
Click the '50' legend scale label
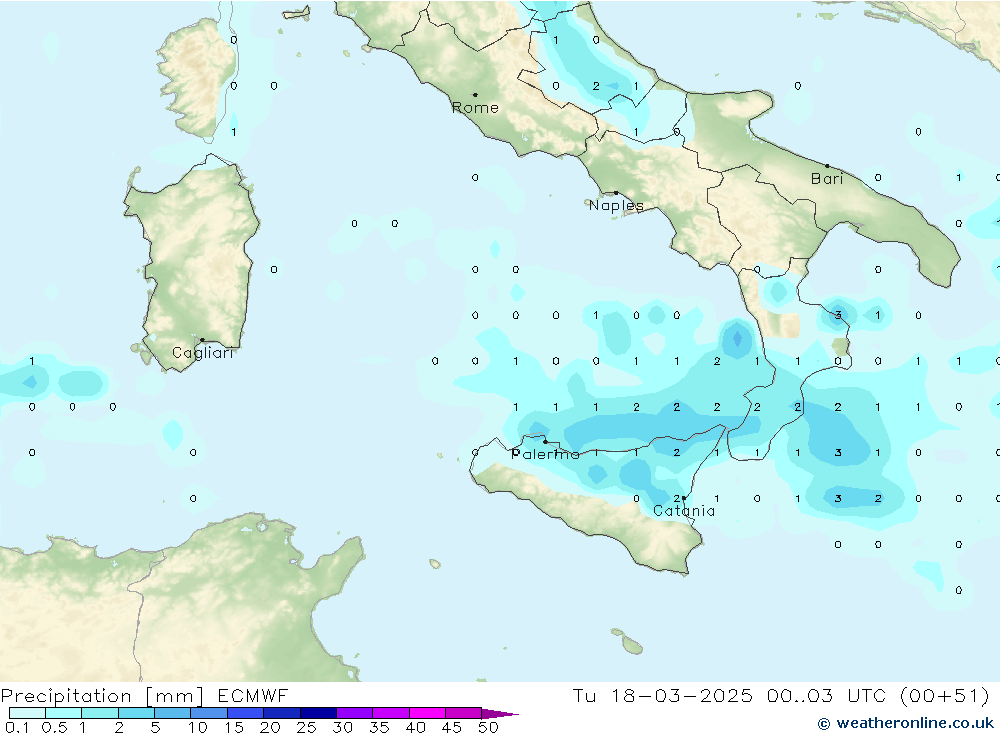pyautogui.click(x=488, y=727)
